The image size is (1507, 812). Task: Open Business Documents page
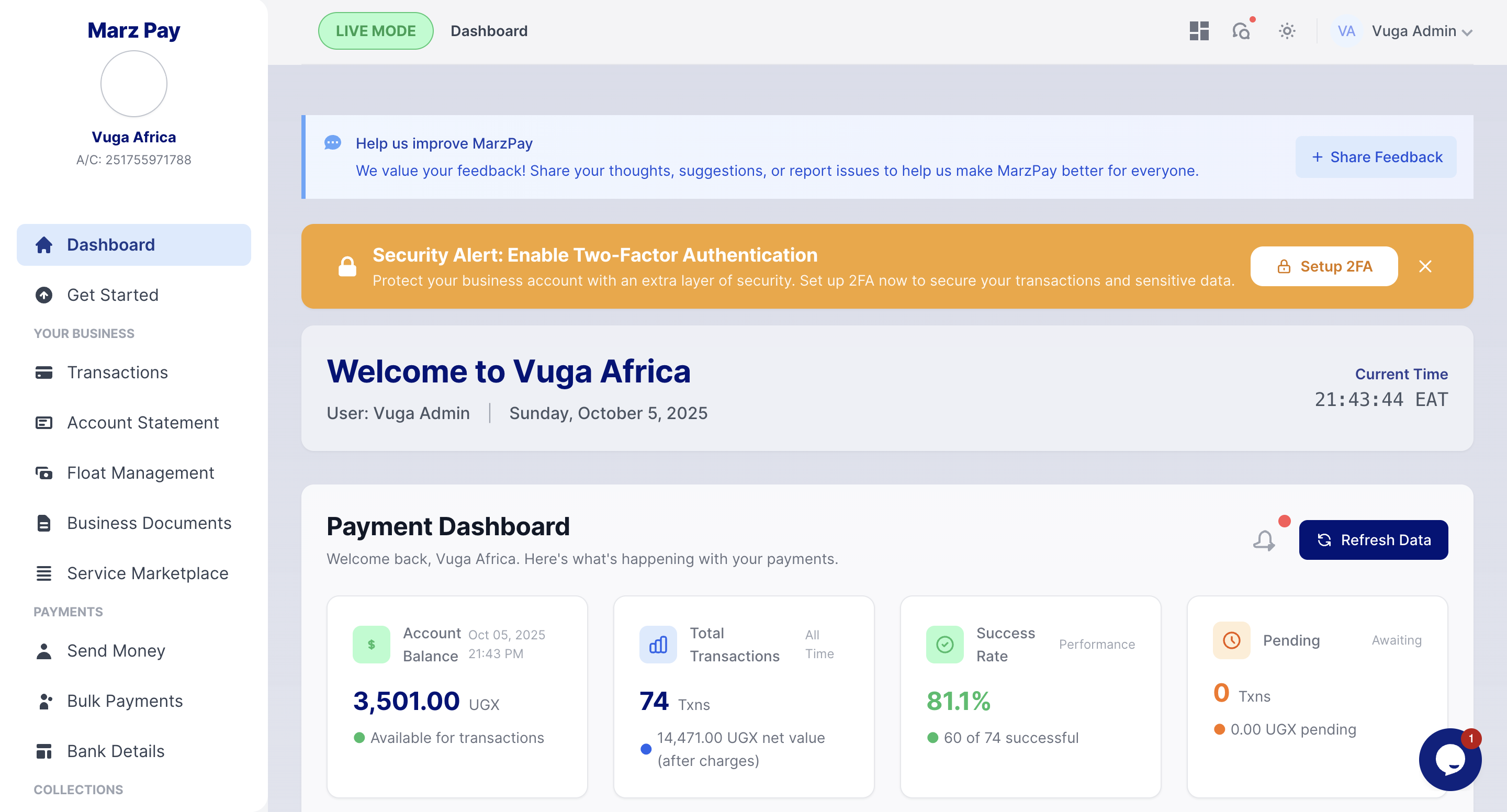[133, 523]
